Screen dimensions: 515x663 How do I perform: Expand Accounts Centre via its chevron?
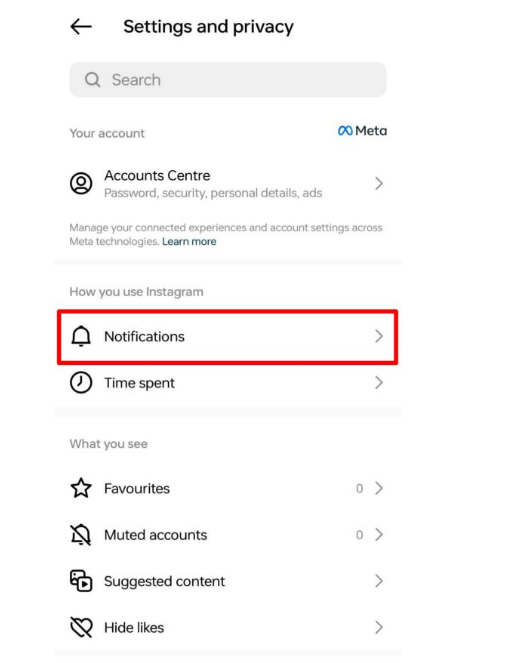click(x=379, y=184)
